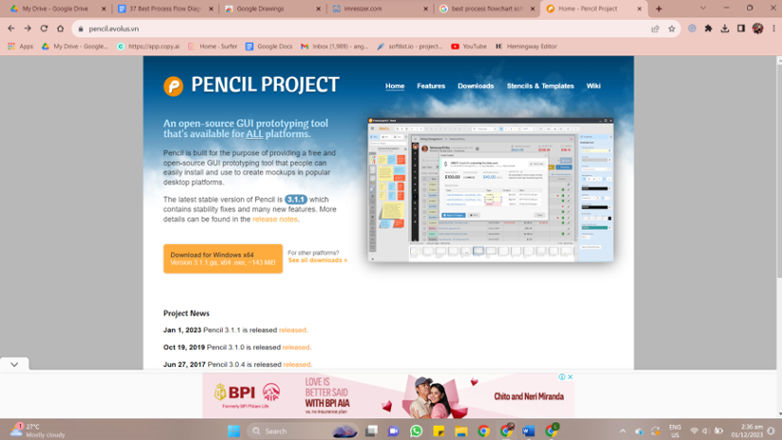Click the orange Pencil Project logo icon
This screenshot has height=440, width=782.
tap(173, 86)
